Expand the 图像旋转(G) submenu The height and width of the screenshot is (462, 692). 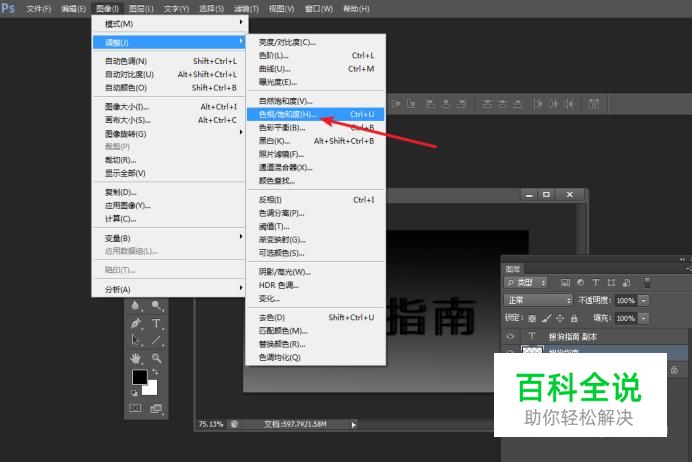(170, 134)
